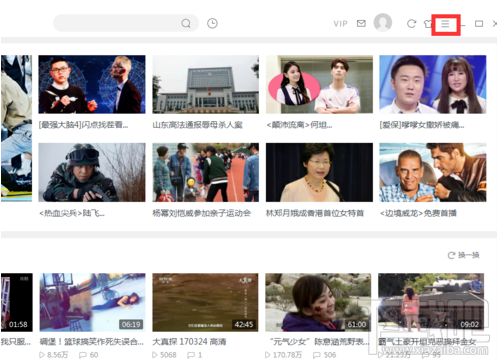Play the 42:45 大真探 video thumbnail

click(x=205, y=302)
